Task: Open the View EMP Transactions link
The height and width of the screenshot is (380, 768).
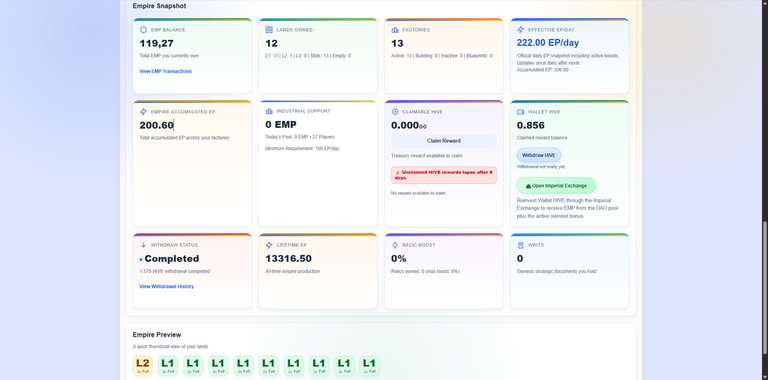Action: [x=166, y=71]
